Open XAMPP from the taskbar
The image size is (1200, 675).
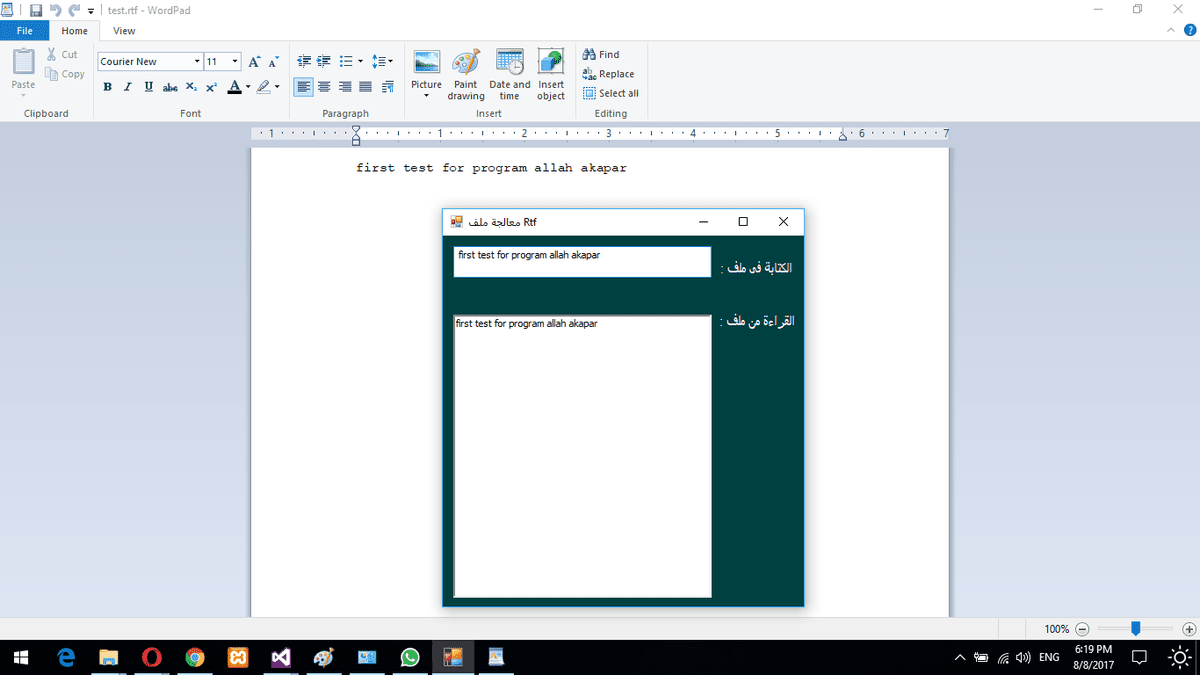[x=238, y=658]
